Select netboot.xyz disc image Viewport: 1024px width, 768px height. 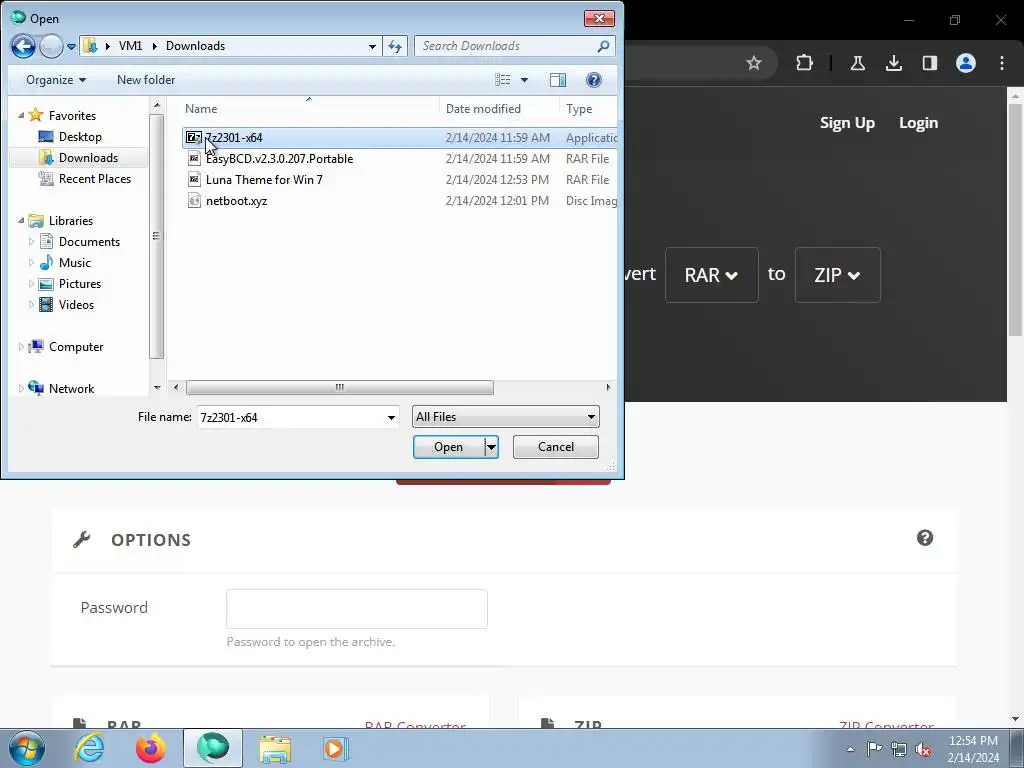tap(398, 200)
